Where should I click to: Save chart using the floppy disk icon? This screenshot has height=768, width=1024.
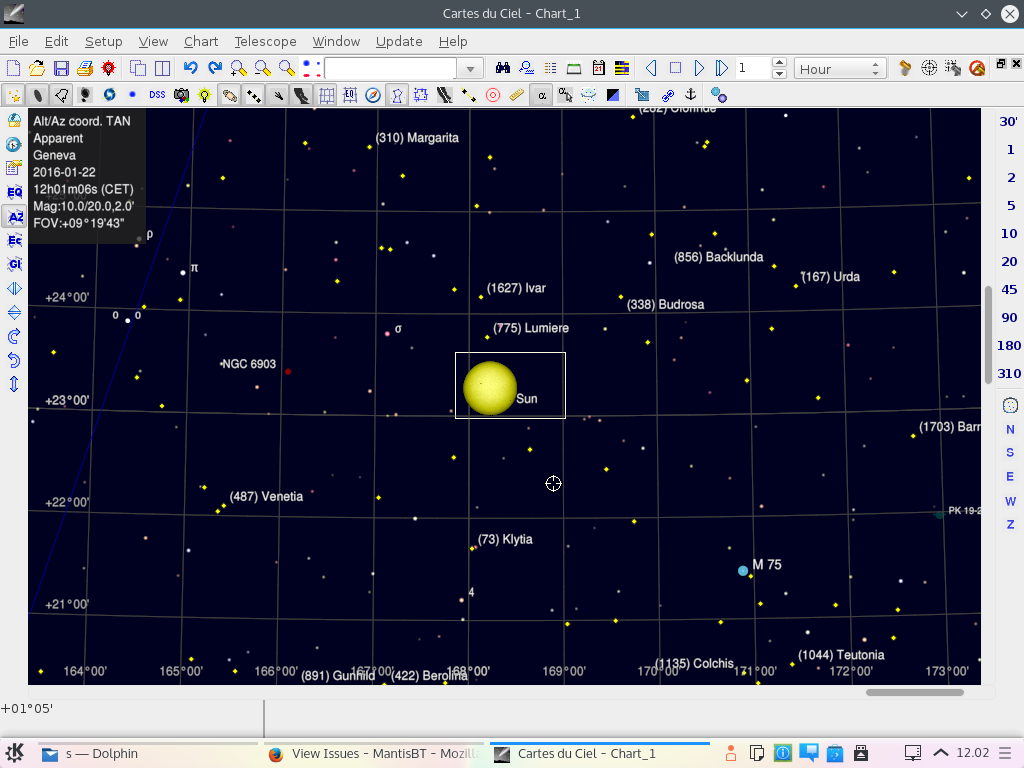[x=61, y=69]
